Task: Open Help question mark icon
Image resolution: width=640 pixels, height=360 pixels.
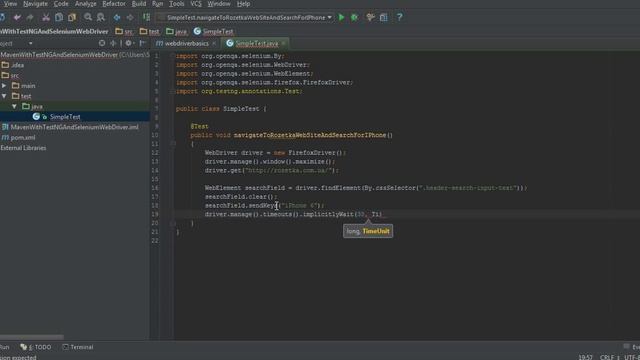Action: point(400,17)
